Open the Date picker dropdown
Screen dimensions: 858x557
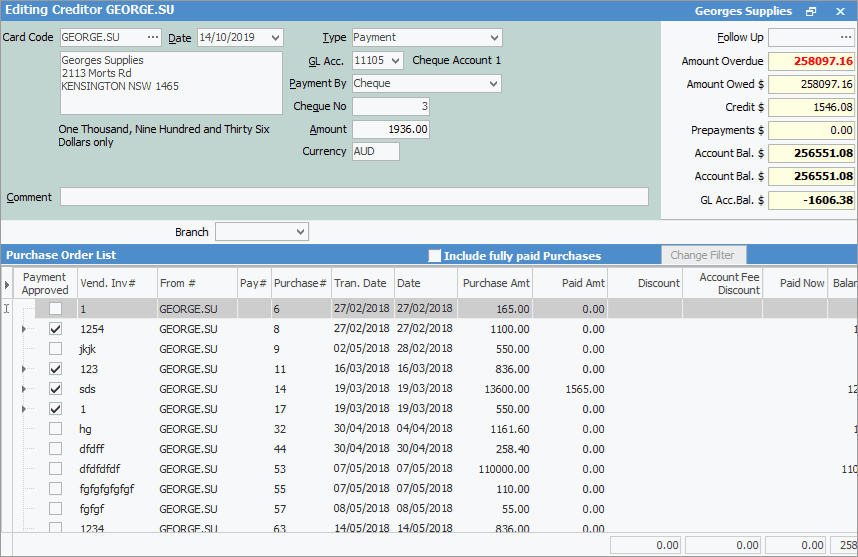pyautogui.click(x=275, y=38)
